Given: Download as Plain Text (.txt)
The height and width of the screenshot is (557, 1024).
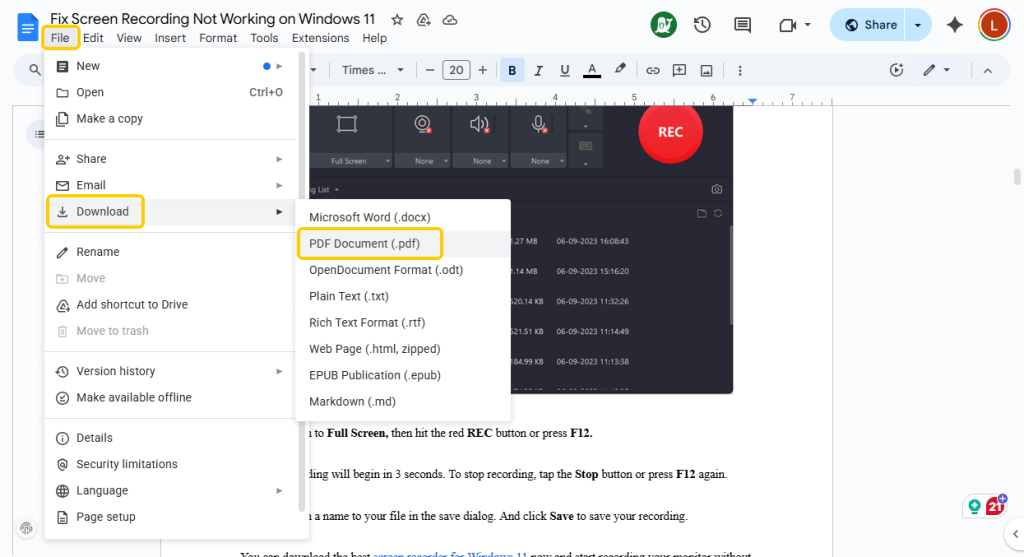Looking at the screenshot, I should (x=403, y=296).
